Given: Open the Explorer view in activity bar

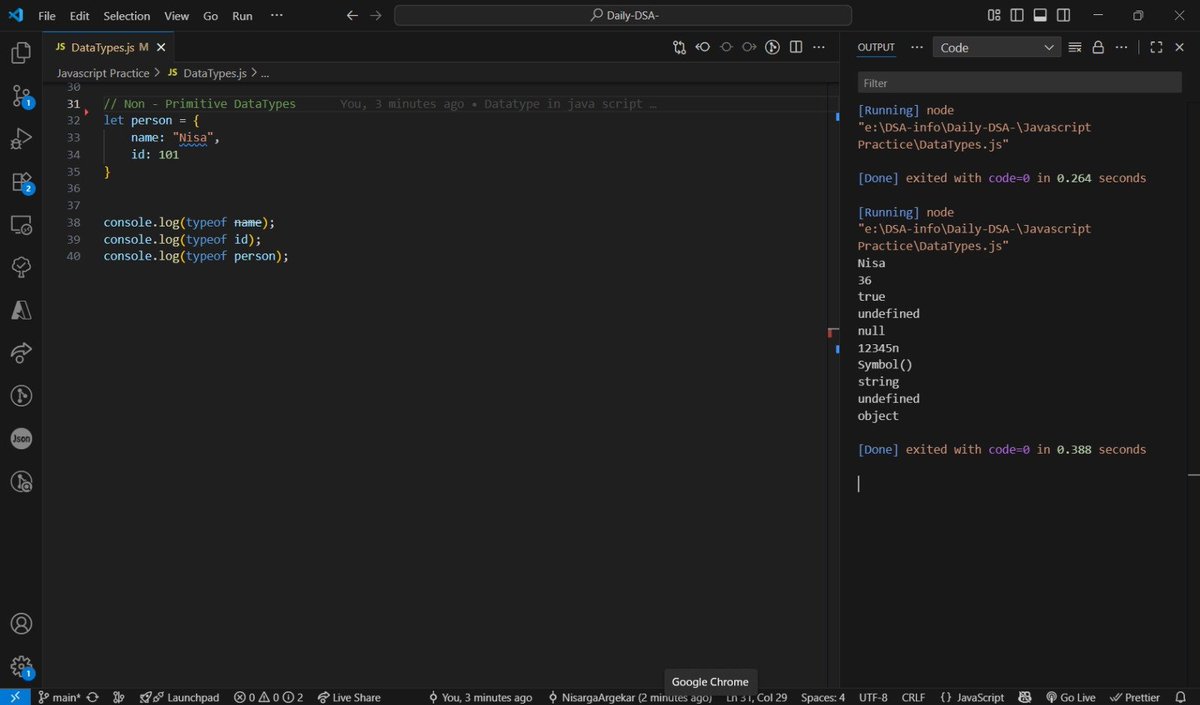Looking at the screenshot, I should coord(21,53).
